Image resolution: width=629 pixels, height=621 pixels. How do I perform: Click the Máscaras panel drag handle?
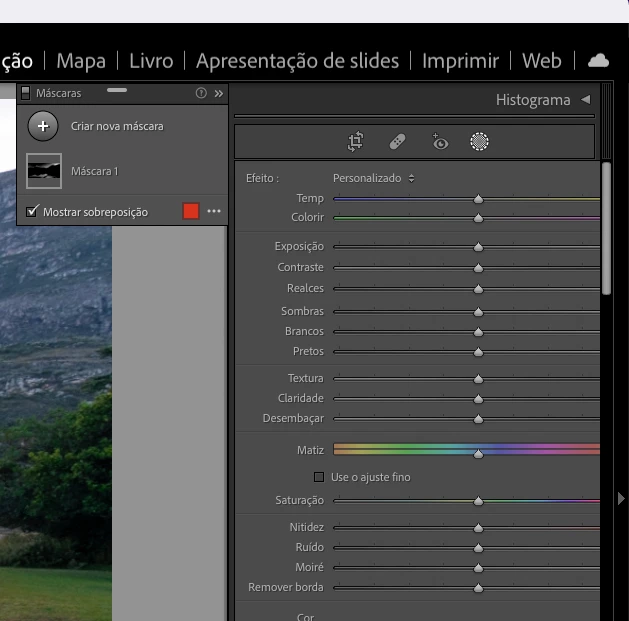coord(117,90)
